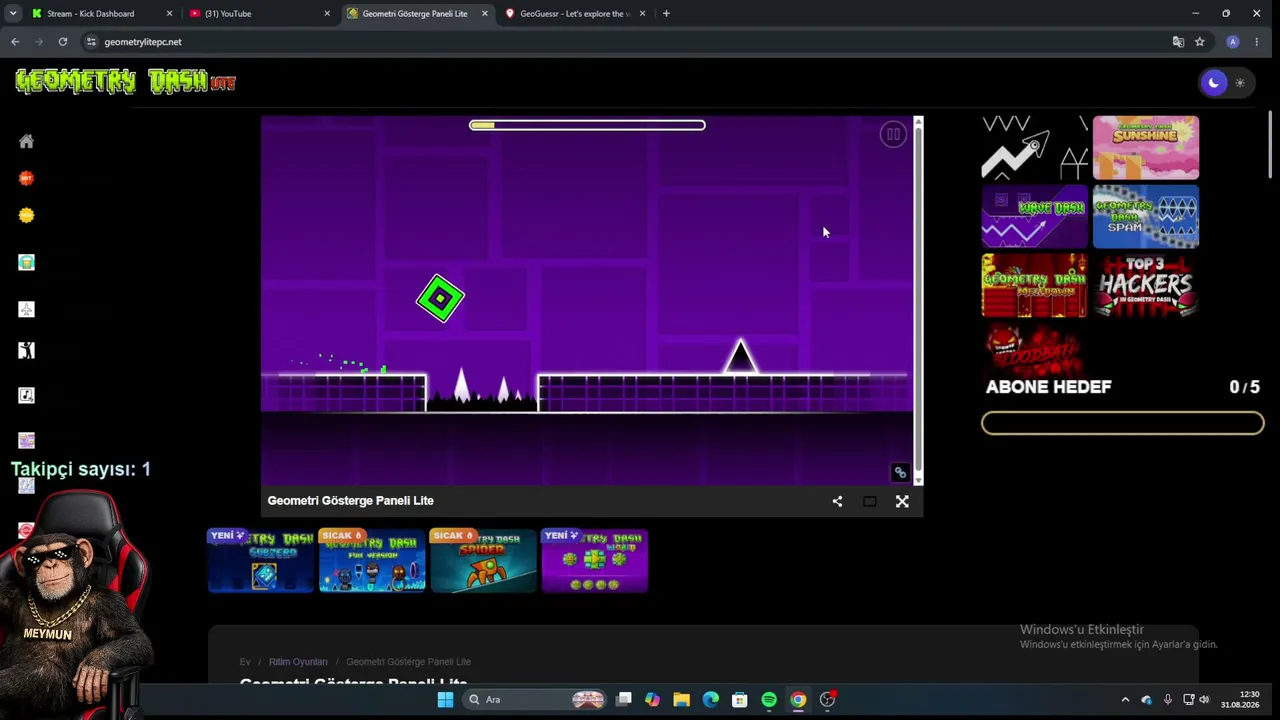Open the Geometry Dash Sunshine thumbnail
This screenshot has height=720, width=1280.
[1146, 148]
